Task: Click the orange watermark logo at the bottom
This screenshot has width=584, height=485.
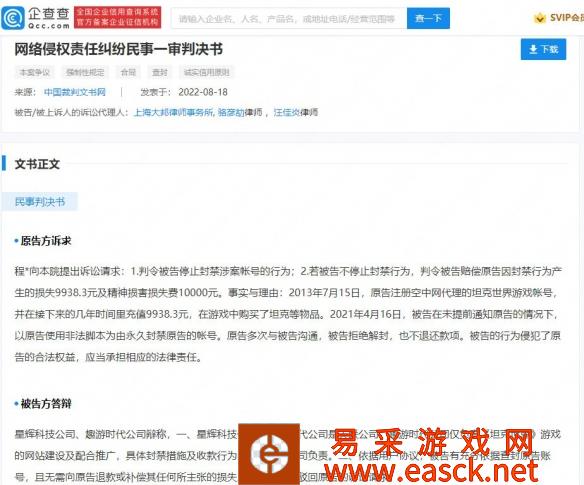Action: tap(269, 454)
